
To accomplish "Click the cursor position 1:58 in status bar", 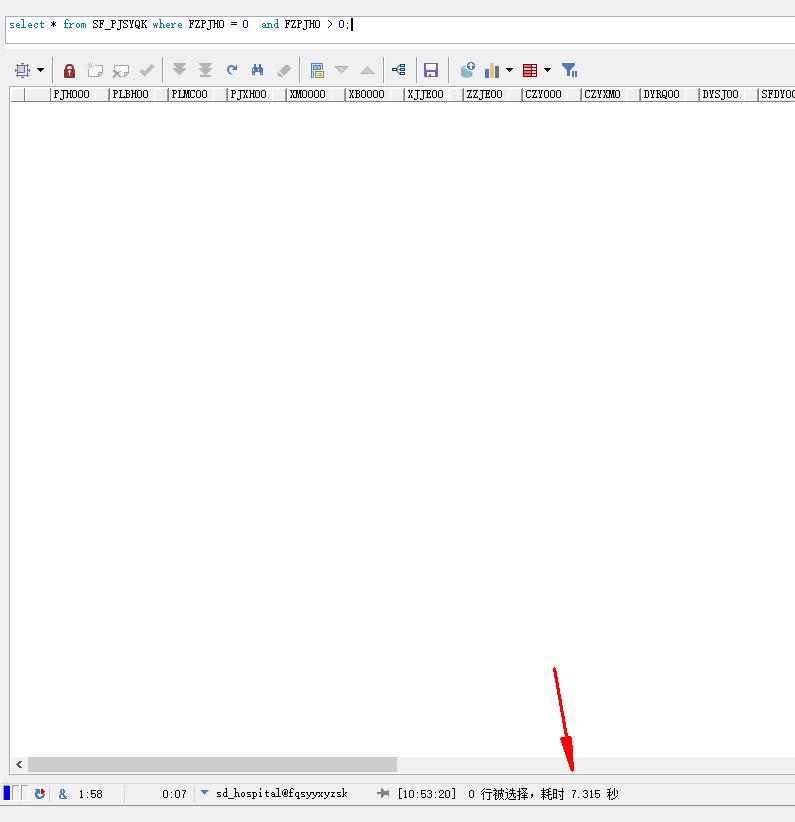I will (90, 794).
